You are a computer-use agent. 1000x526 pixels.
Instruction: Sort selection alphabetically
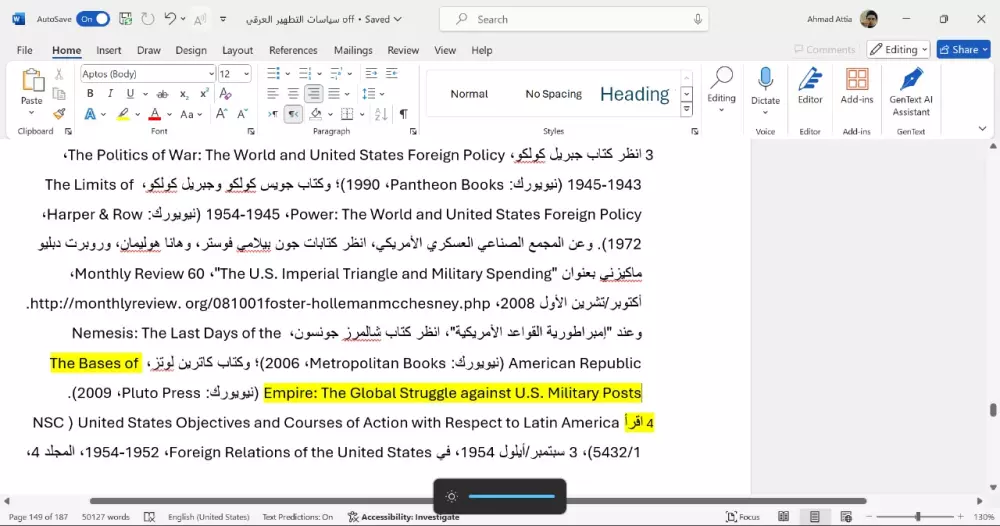click(x=381, y=114)
